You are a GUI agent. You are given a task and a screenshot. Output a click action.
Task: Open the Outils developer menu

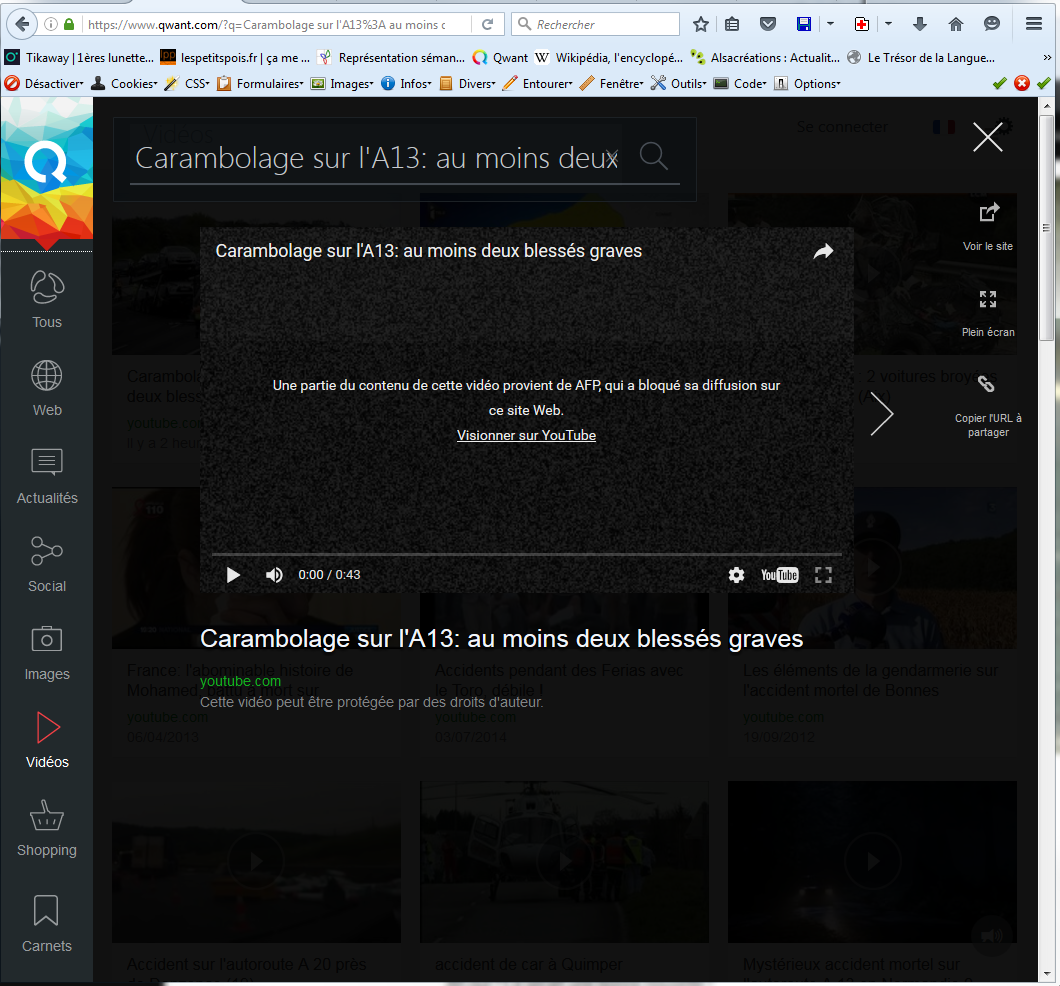pos(679,83)
